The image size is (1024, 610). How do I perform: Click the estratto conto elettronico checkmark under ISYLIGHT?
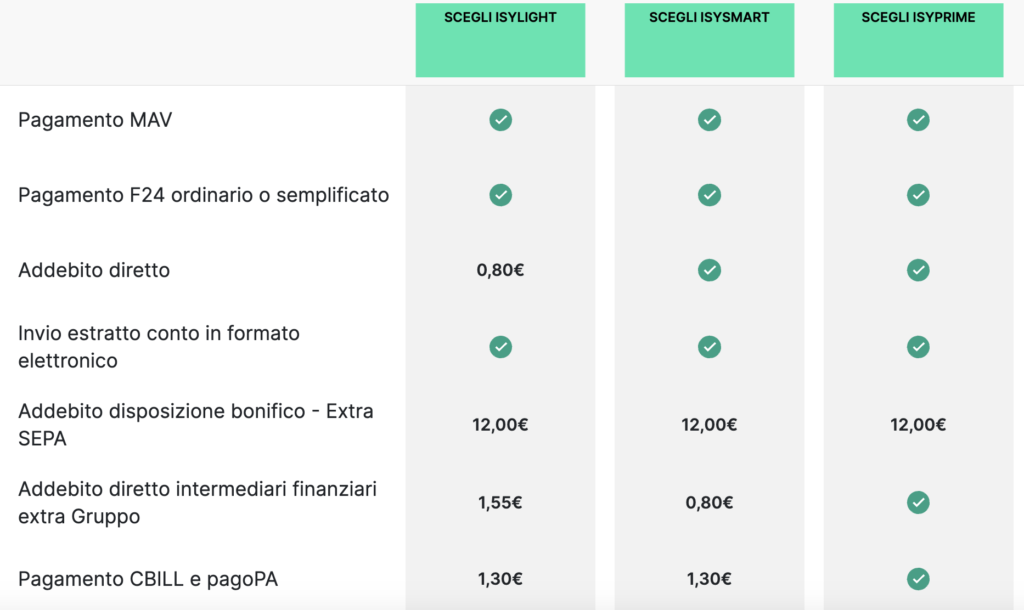pos(500,346)
